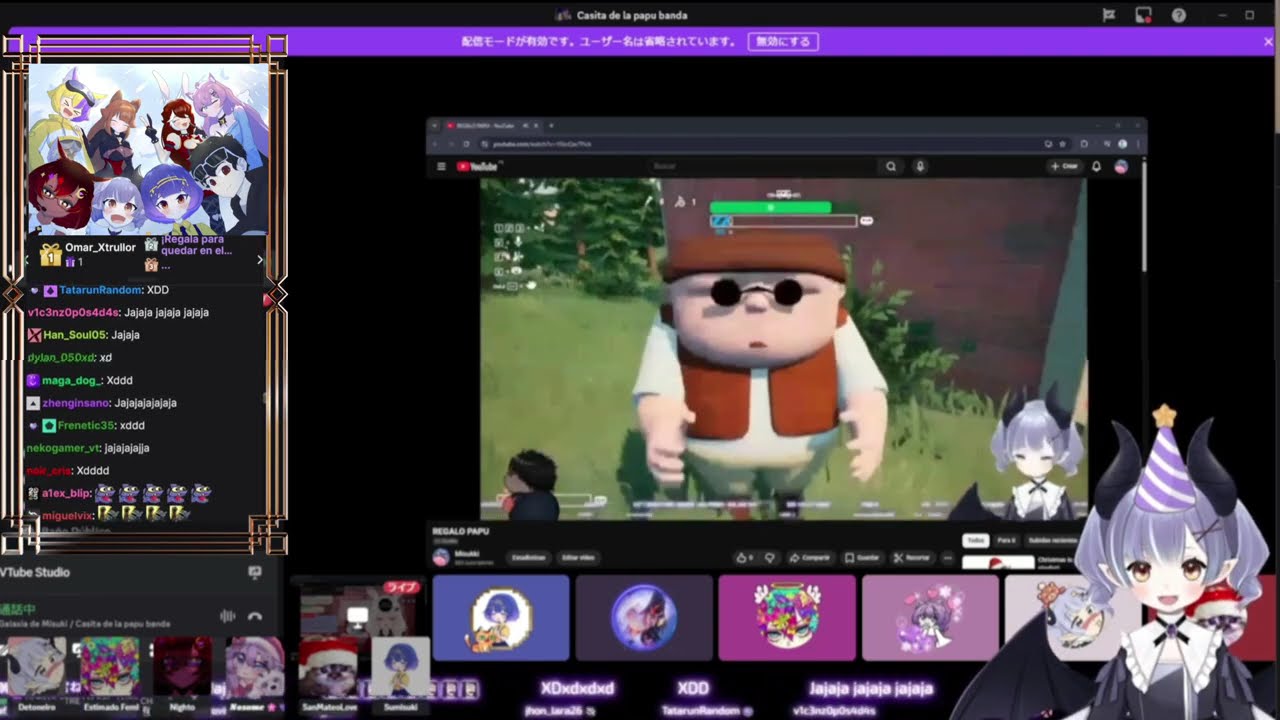Disconnect call with hang-up phone icon
Screen dimensions: 1280x720
click(255, 616)
